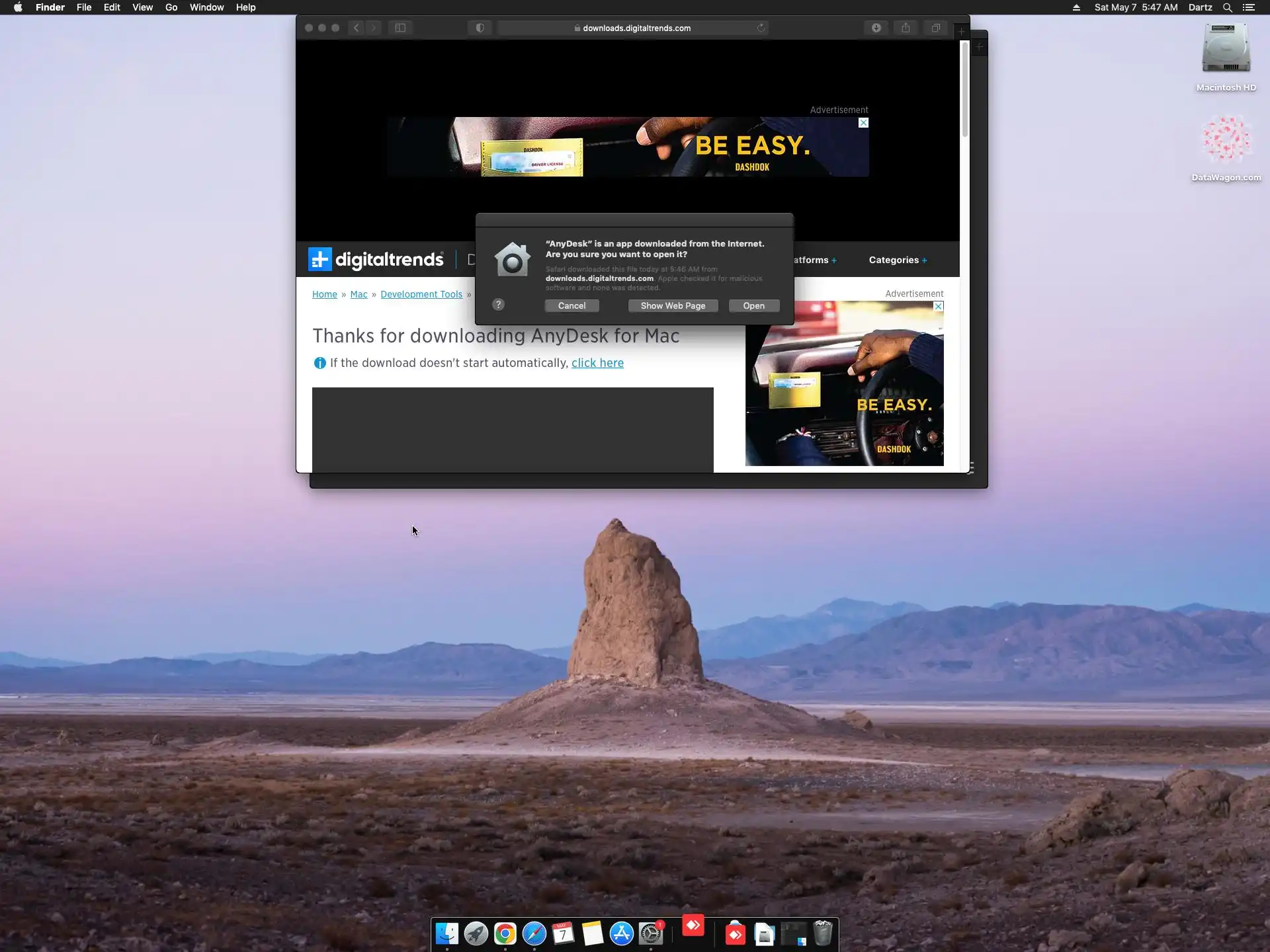Click the Safari reload page icon
Viewport: 1270px width, 952px height.
point(761,28)
